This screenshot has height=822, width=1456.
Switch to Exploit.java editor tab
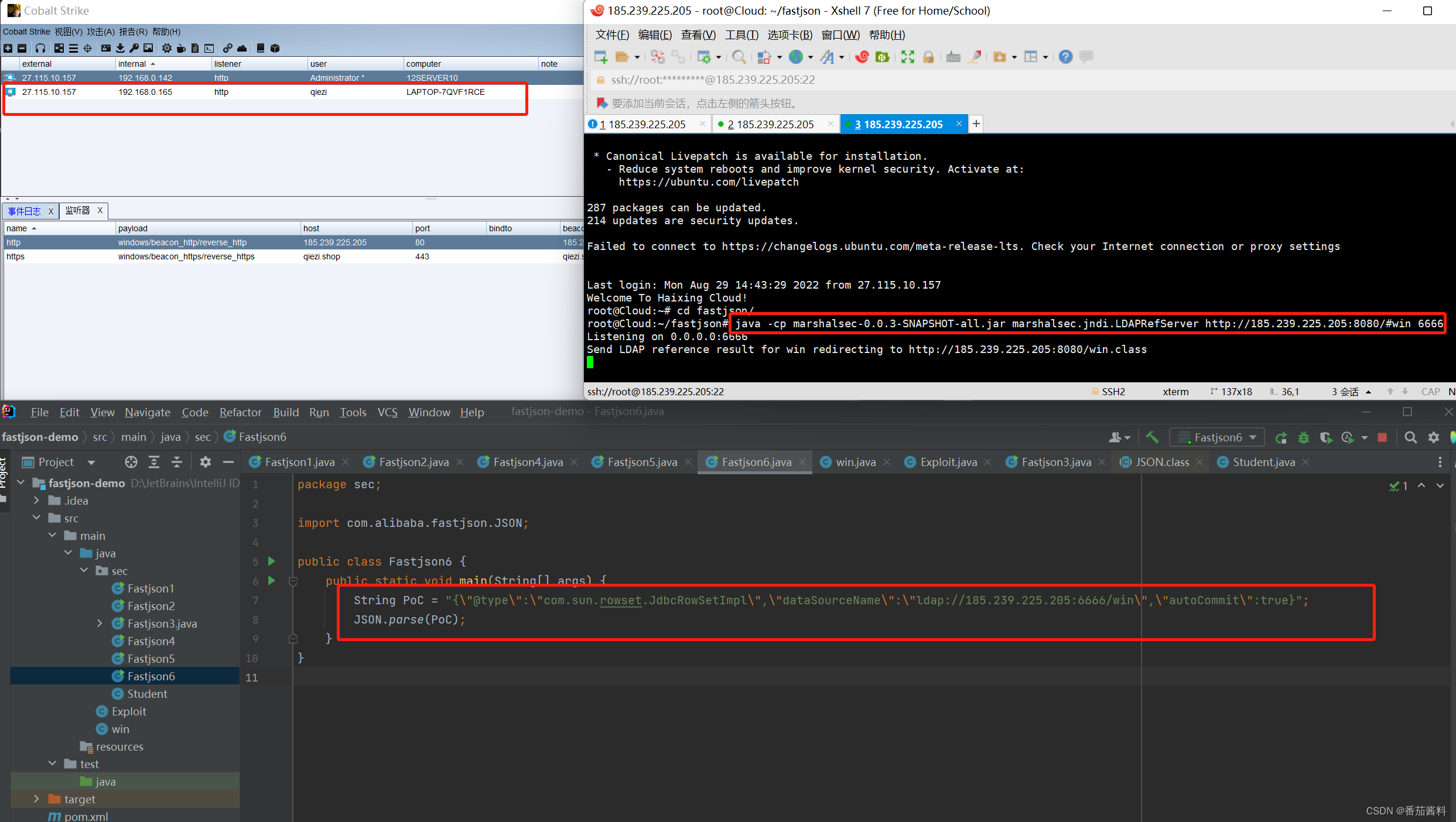(x=948, y=462)
